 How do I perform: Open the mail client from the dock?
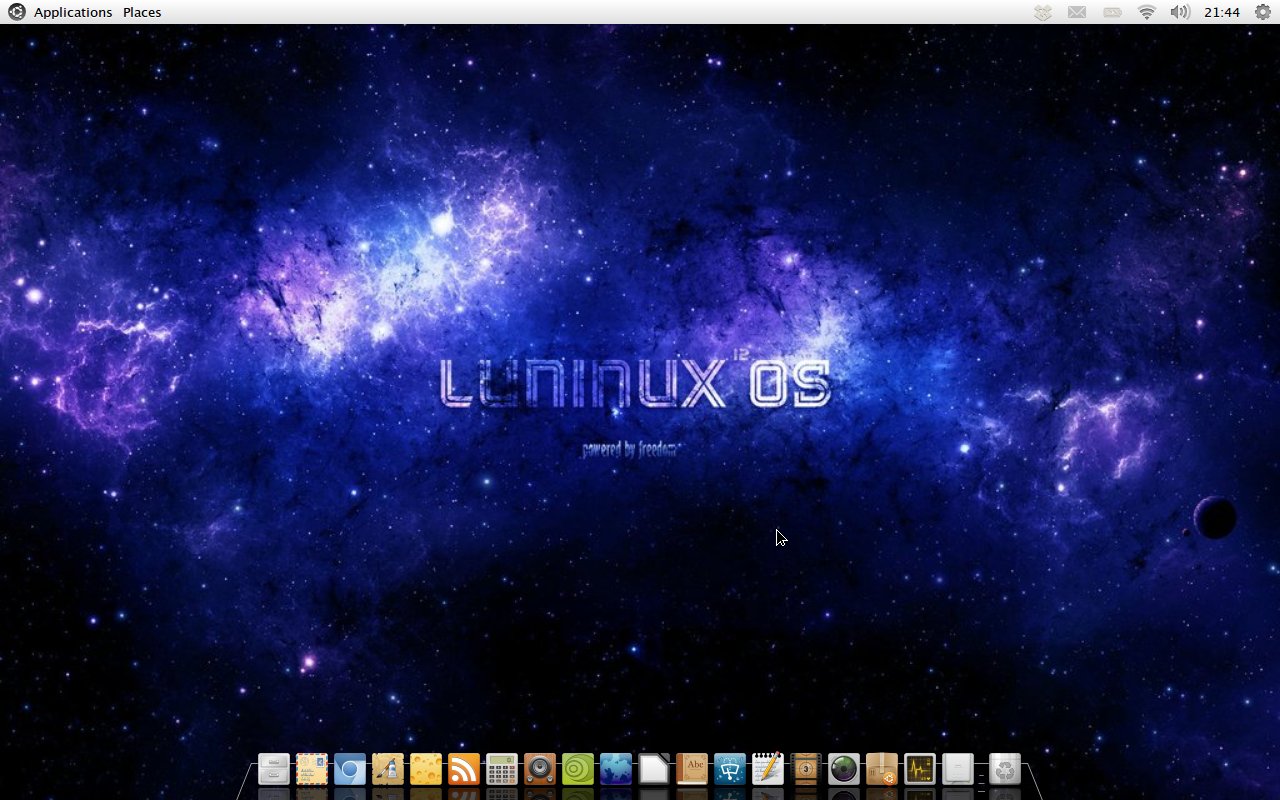[311, 770]
